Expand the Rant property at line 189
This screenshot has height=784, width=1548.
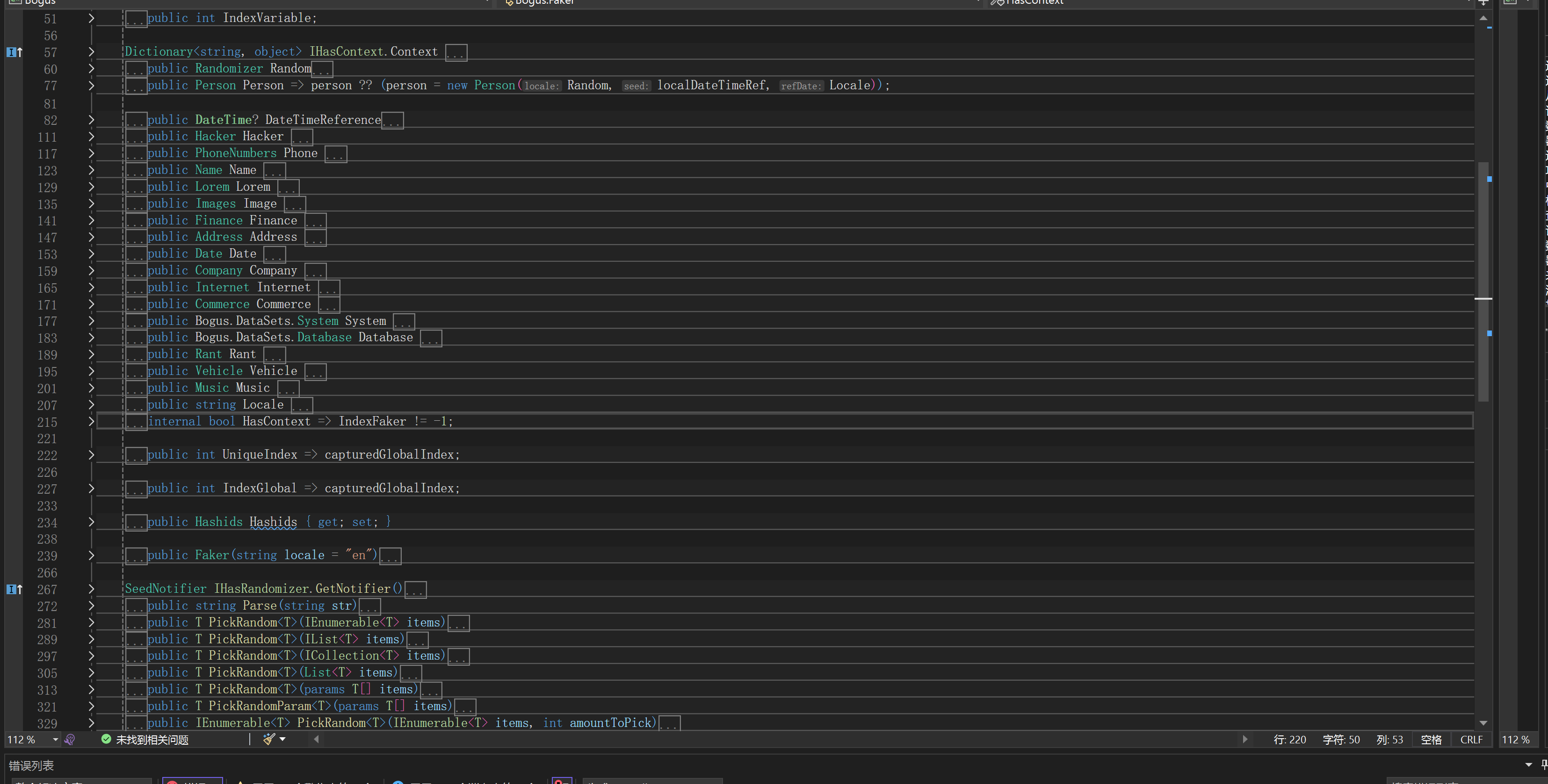pyautogui.click(x=91, y=354)
